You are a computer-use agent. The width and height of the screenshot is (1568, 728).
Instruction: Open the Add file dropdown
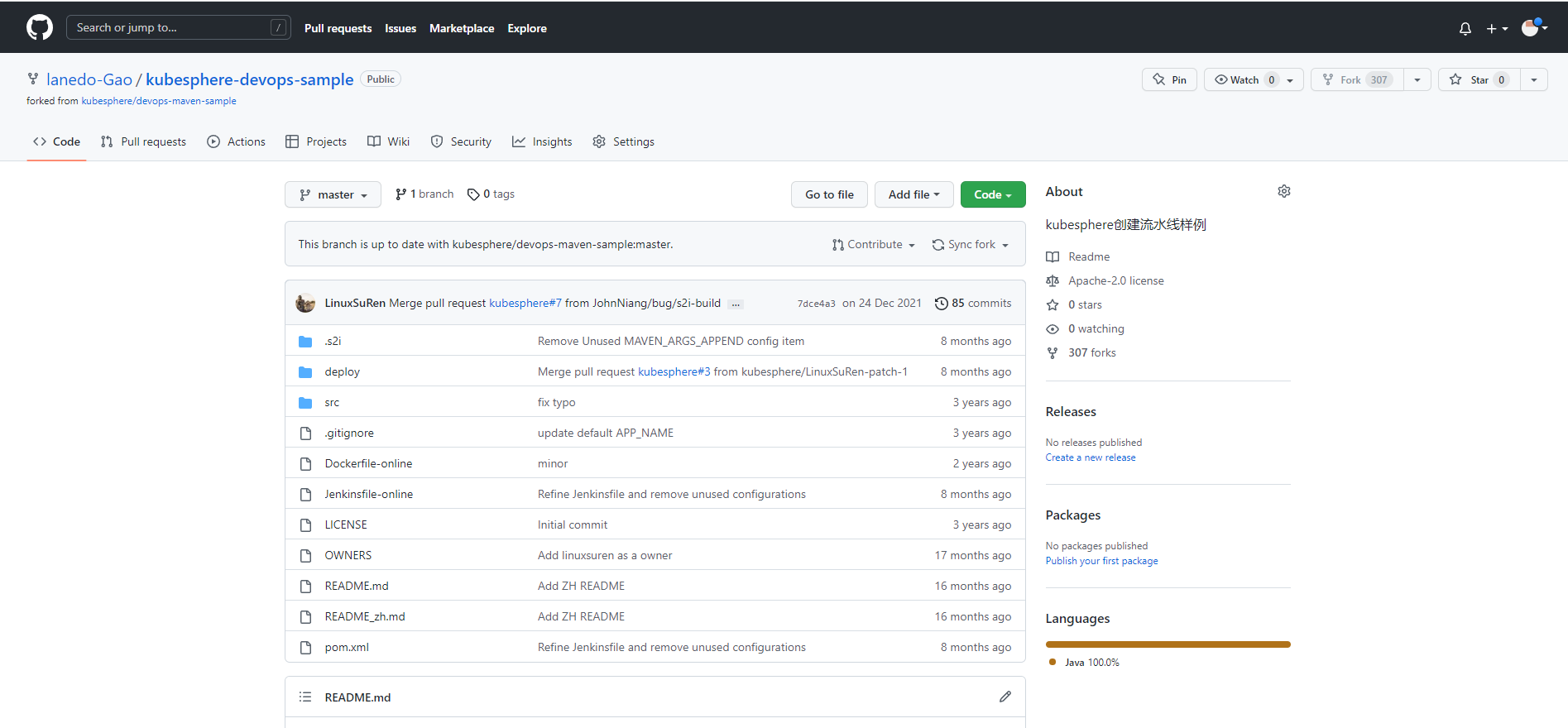pyautogui.click(x=913, y=194)
